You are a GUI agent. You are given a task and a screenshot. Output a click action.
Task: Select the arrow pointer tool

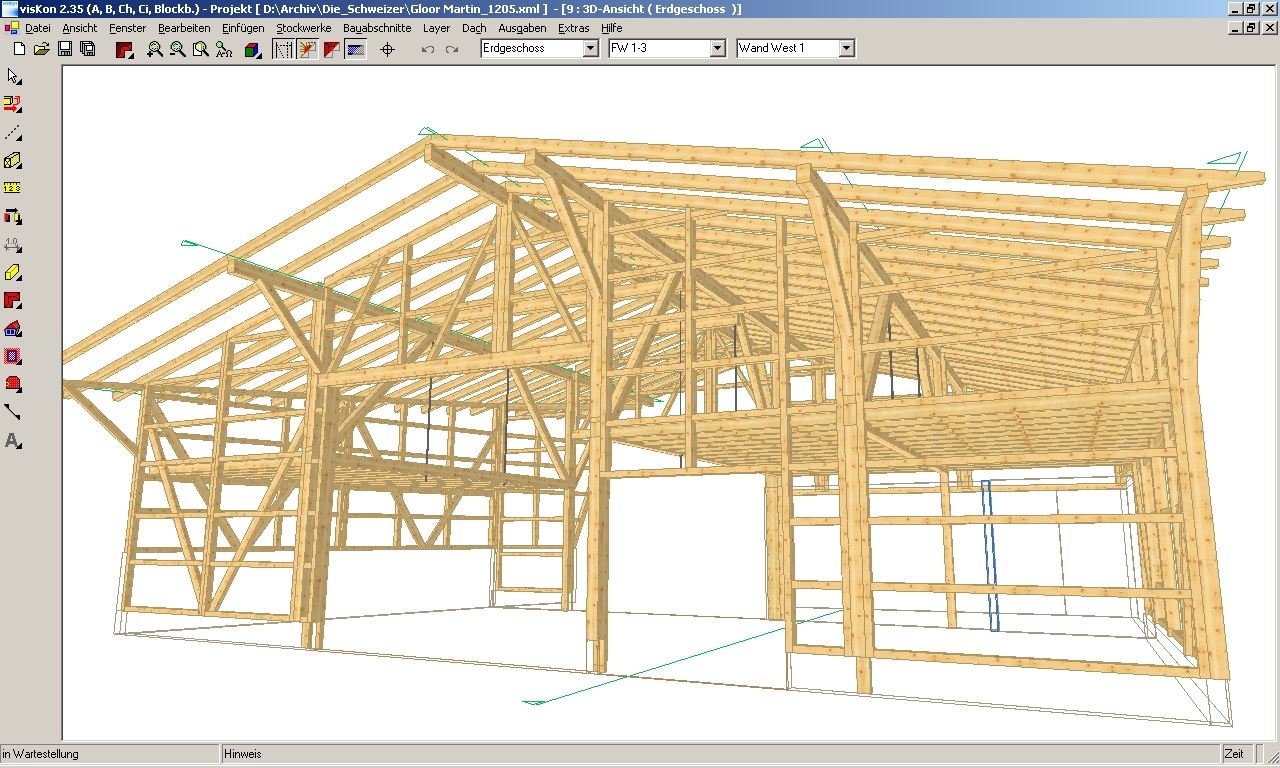pos(13,77)
